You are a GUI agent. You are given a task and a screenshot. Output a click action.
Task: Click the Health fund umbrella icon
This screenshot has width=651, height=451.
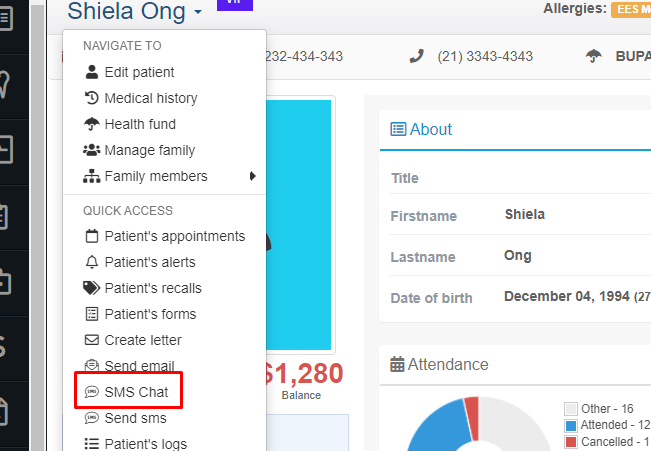click(x=91, y=124)
